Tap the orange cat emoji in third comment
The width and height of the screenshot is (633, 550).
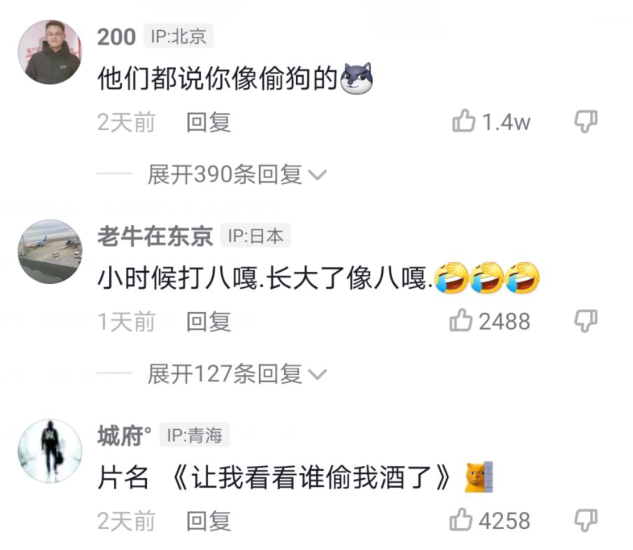[479, 477]
